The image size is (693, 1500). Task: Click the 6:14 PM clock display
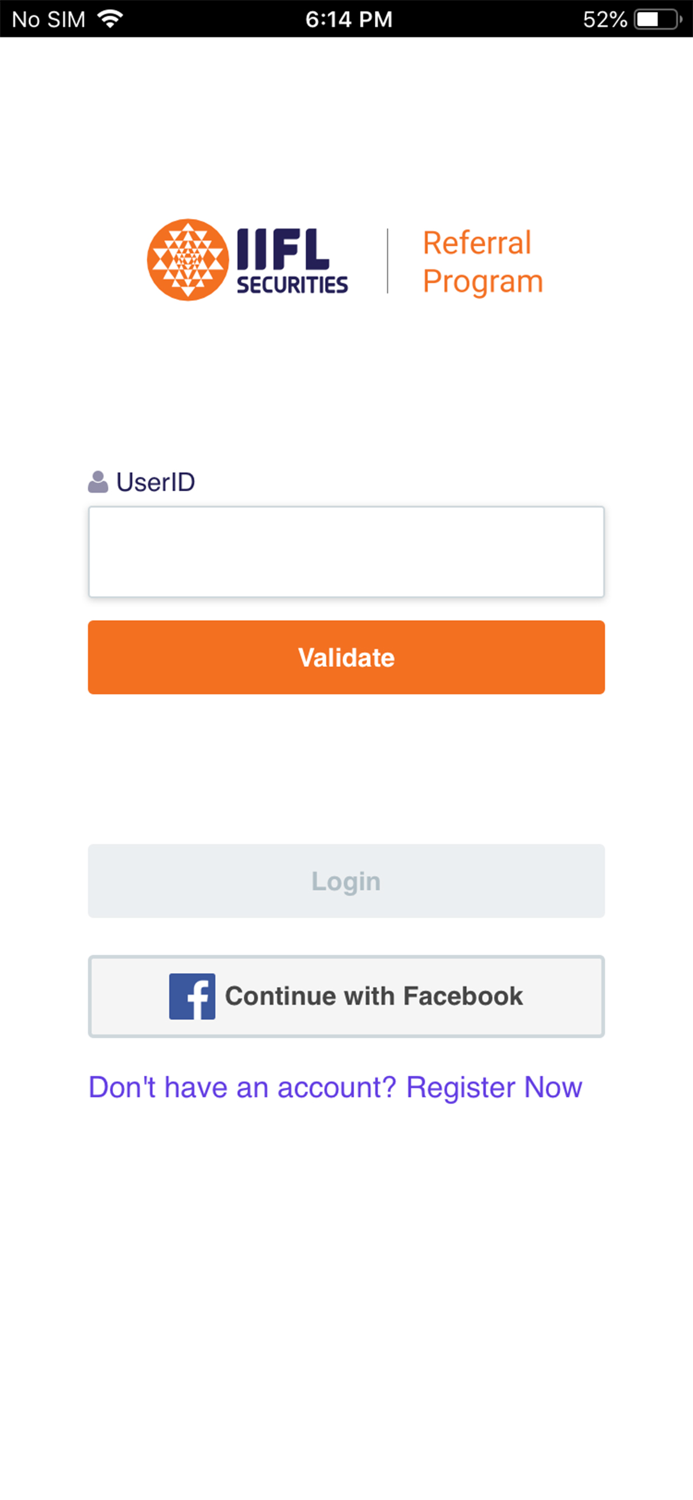[348, 17]
